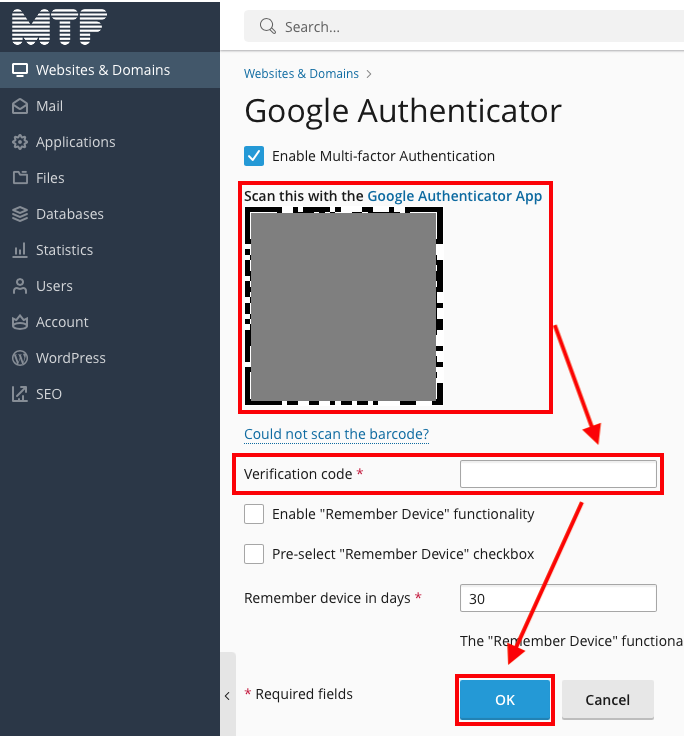684x736 pixels.
Task: Open the Mail sidebar section
Action: [x=49, y=106]
